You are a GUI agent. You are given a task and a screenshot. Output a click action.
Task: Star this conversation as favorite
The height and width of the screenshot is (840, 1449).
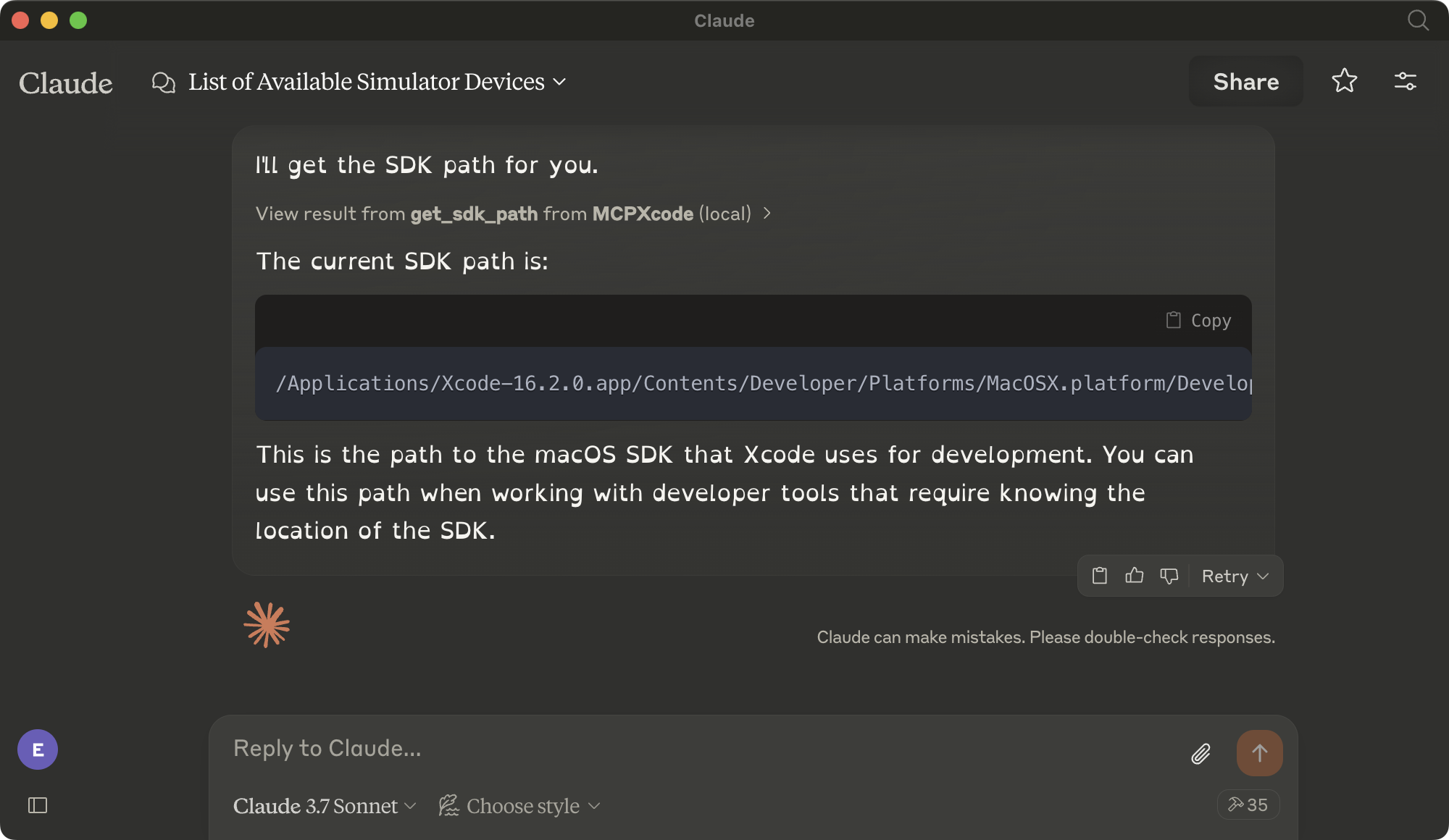1344,81
